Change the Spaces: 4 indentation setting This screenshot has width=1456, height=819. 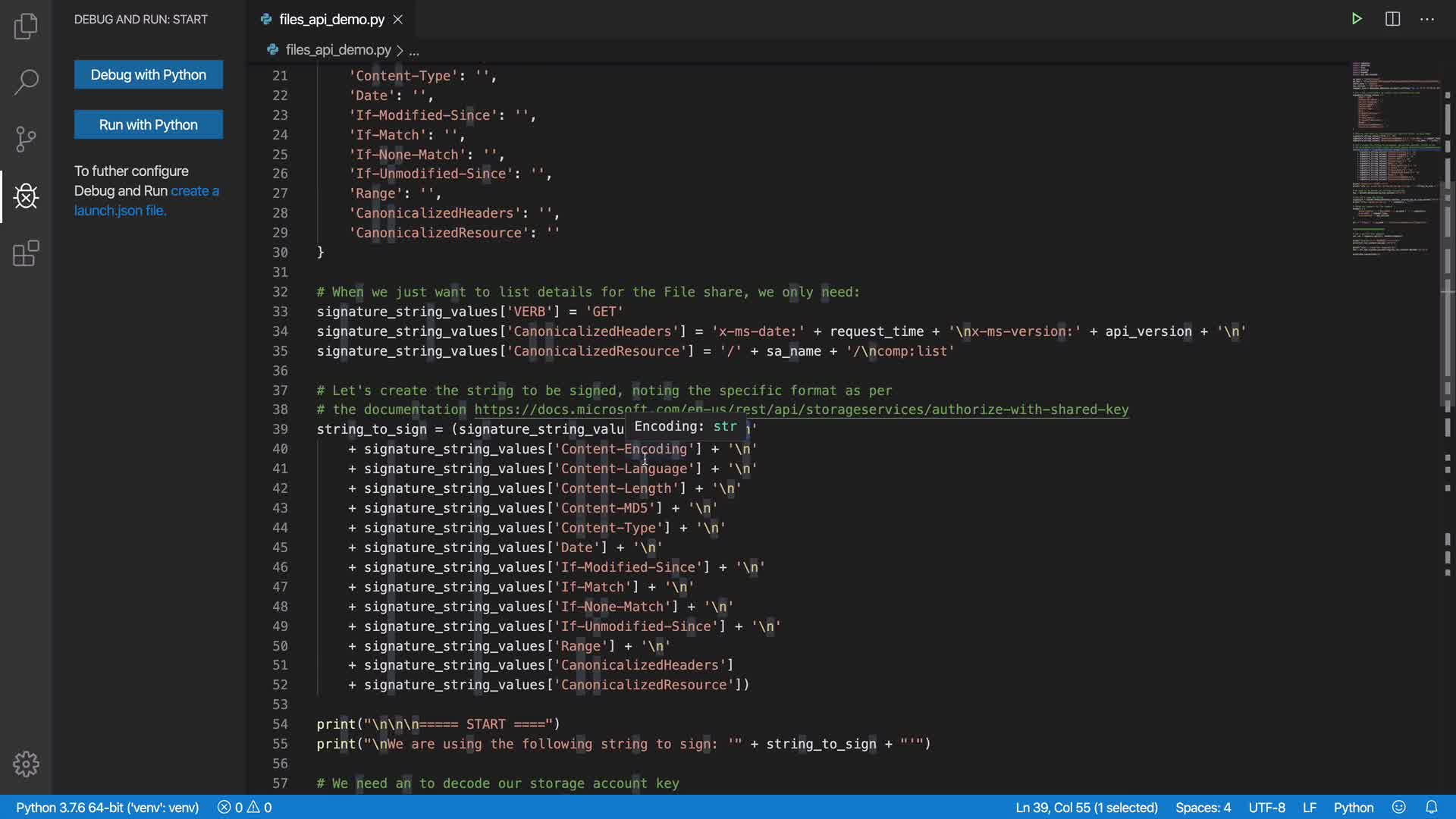point(1203,807)
